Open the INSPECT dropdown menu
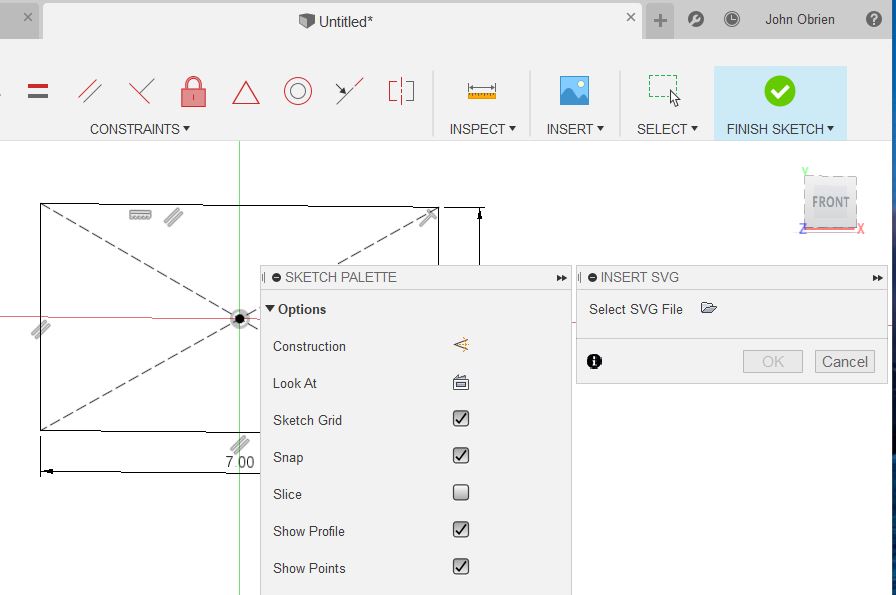 pos(482,129)
